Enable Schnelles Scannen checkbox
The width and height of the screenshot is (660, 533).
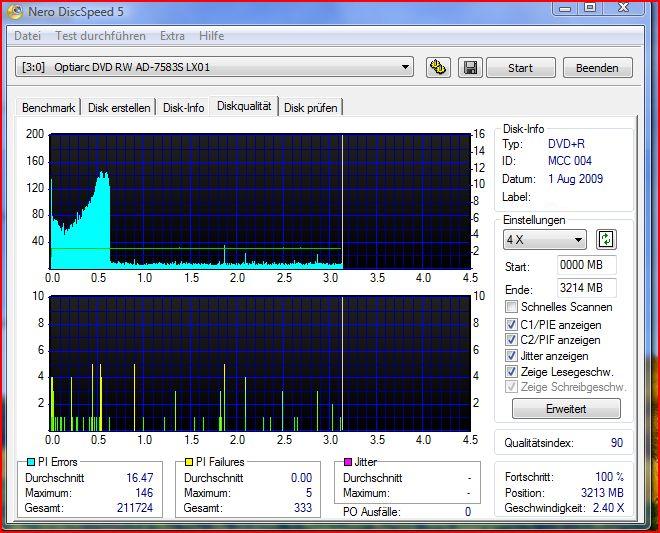512,308
